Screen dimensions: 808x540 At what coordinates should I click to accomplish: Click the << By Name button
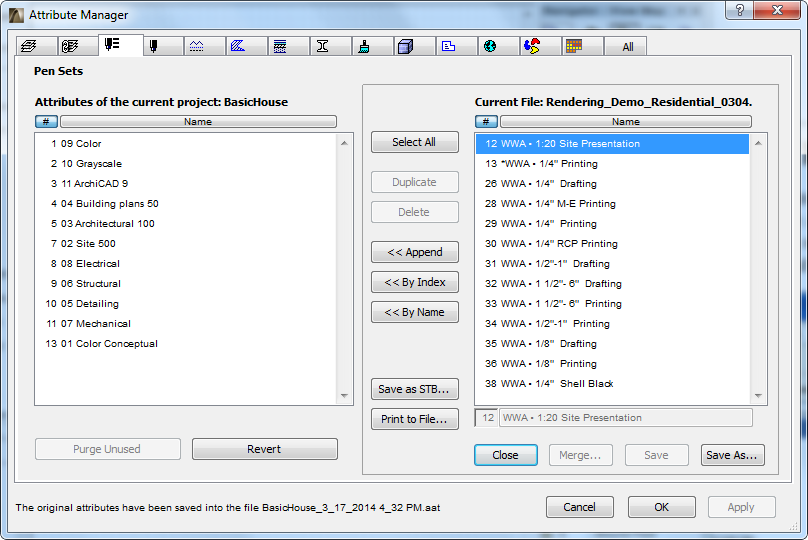pos(414,312)
